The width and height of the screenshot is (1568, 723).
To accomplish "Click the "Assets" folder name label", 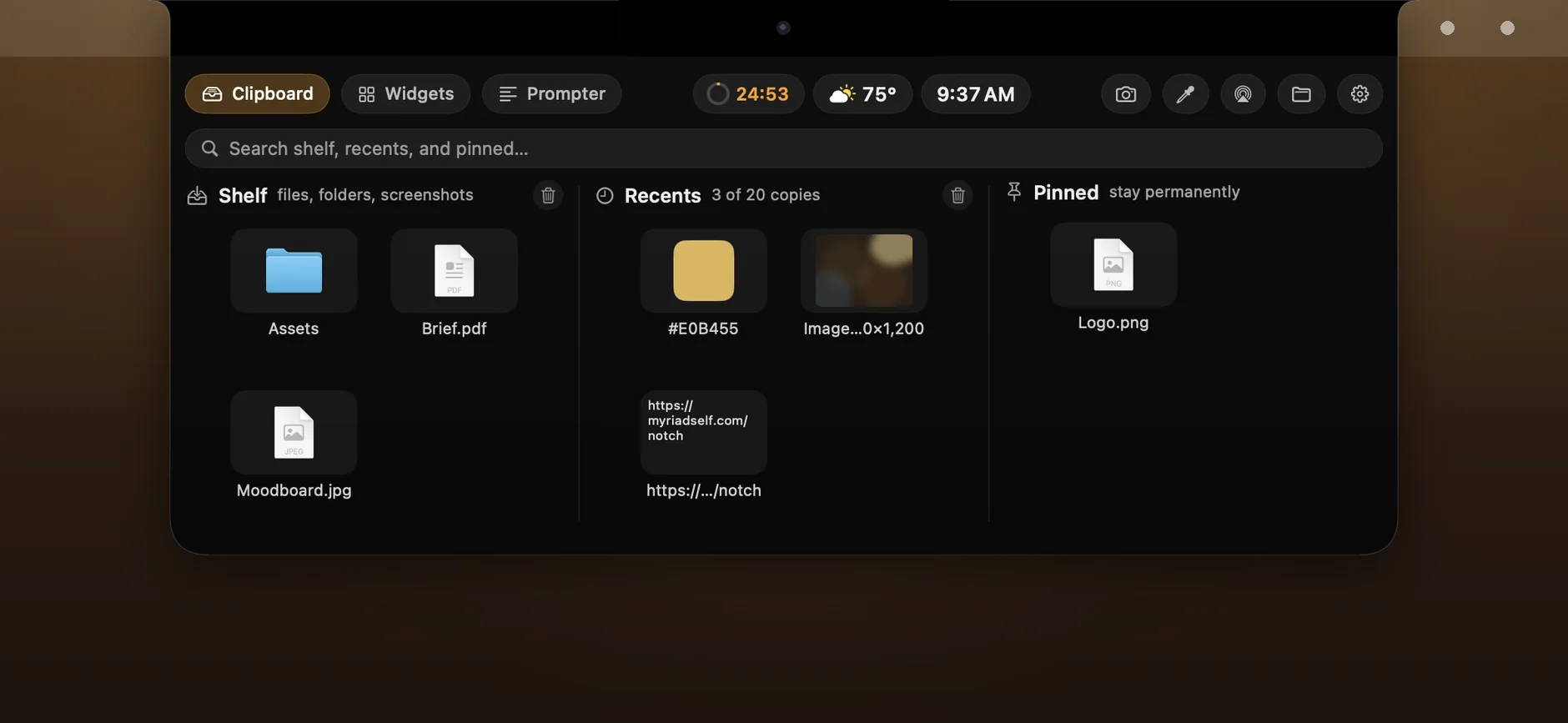I will click(294, 329).
